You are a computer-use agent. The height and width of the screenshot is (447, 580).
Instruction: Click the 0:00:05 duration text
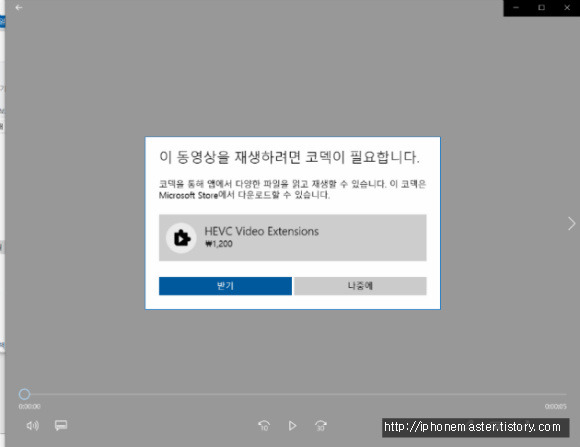tap(556, 406)
